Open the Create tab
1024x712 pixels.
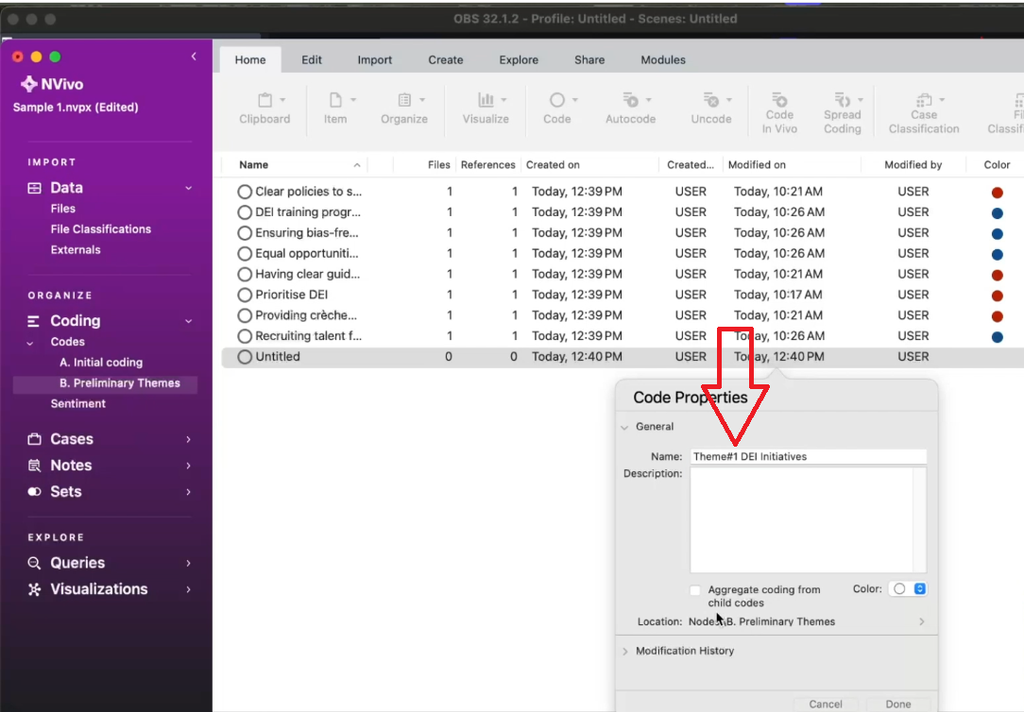[x=445, y=59]
